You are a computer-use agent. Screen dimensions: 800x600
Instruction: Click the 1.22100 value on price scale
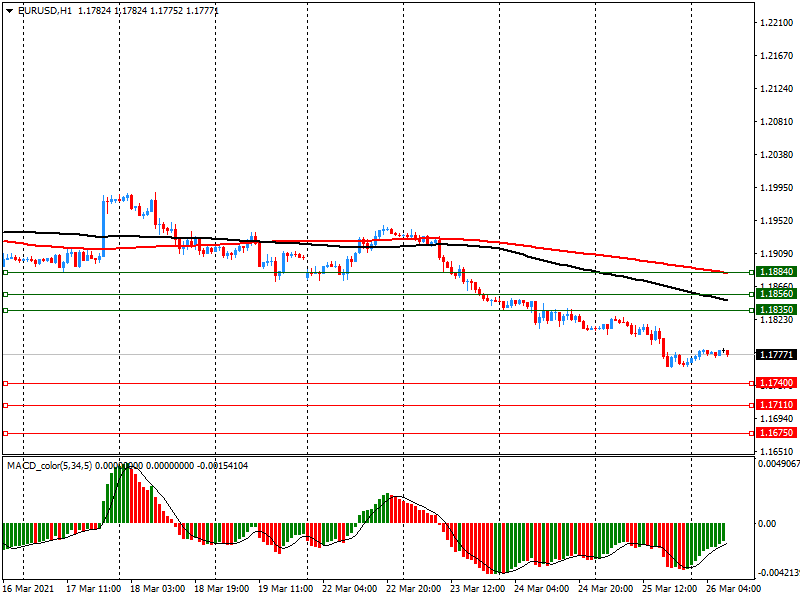(774, 22)
